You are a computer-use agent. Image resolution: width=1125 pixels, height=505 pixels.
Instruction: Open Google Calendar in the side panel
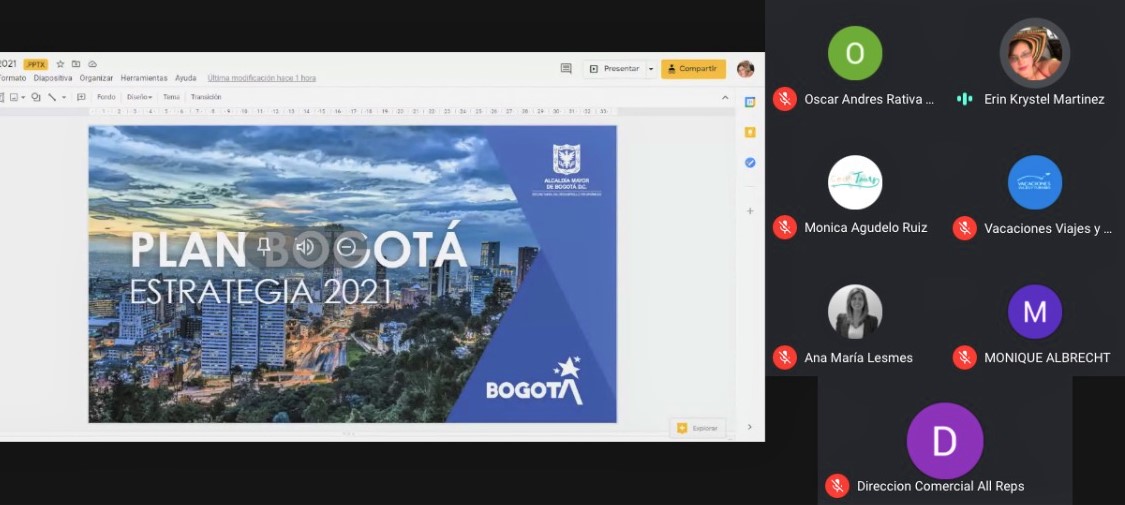750,102
